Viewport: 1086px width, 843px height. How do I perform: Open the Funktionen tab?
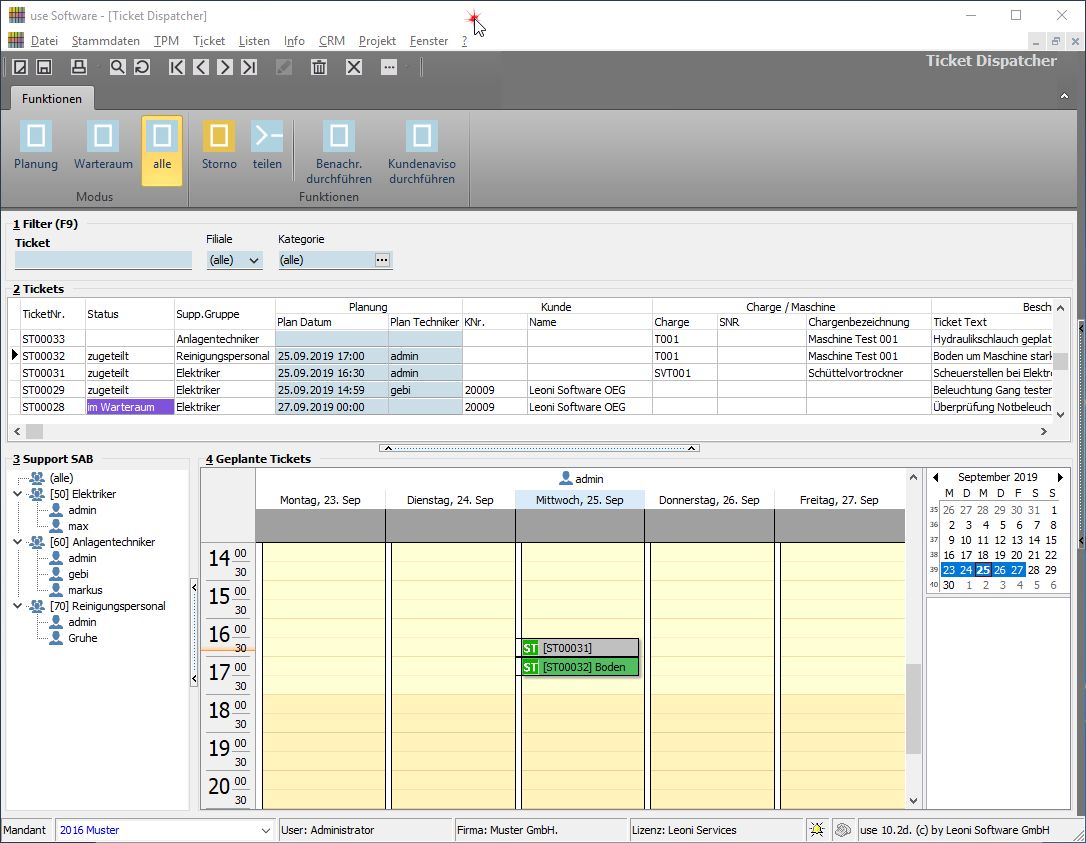pos(52,98)
